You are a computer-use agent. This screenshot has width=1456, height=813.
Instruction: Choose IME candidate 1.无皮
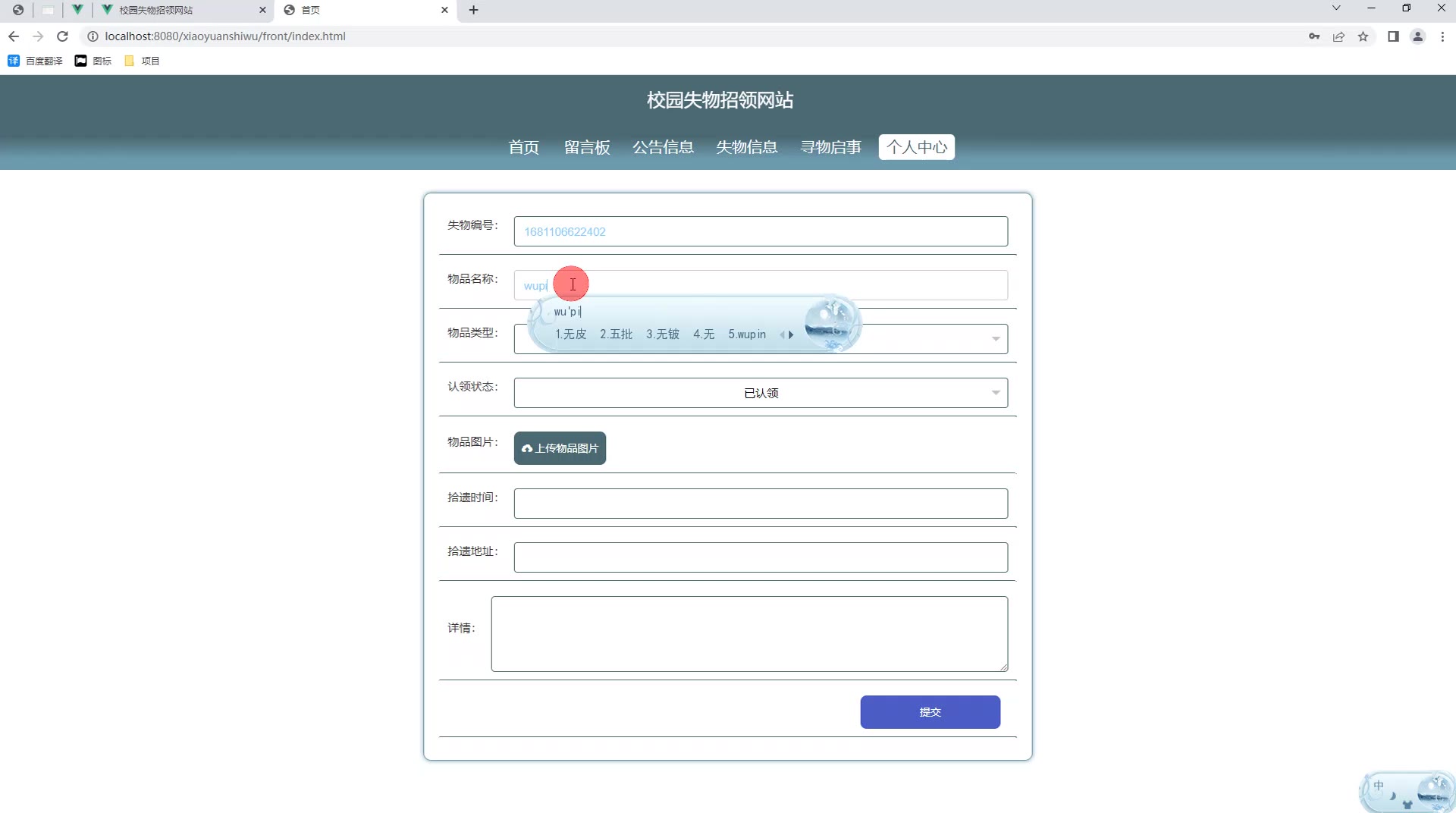pos(570,334)
